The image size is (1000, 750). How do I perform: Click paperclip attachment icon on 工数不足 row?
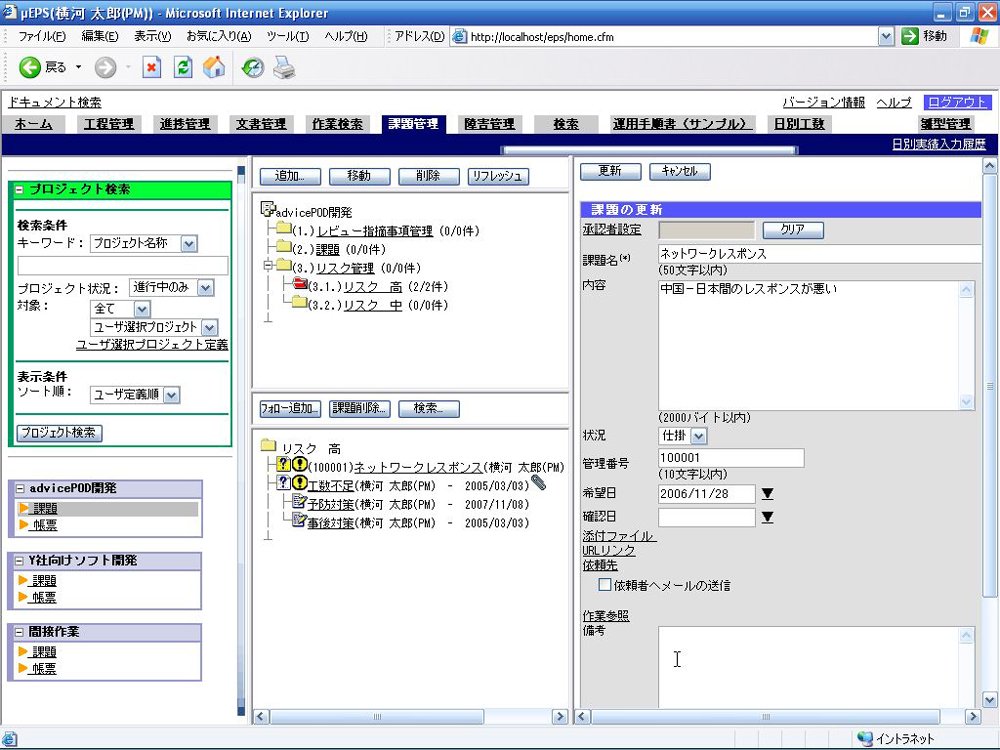coord(539,483)
